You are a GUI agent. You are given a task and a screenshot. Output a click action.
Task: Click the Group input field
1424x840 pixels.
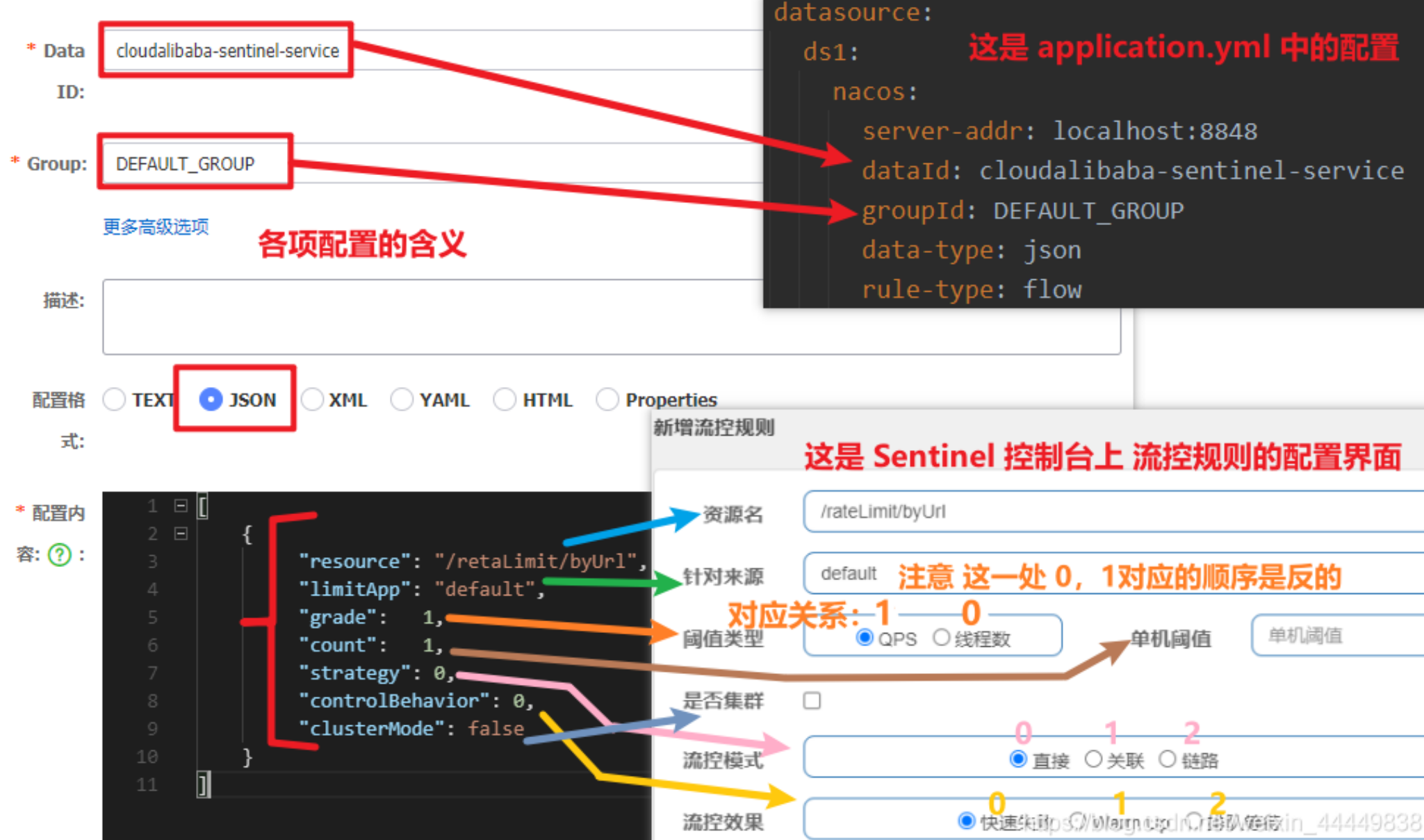coord(432,163)
